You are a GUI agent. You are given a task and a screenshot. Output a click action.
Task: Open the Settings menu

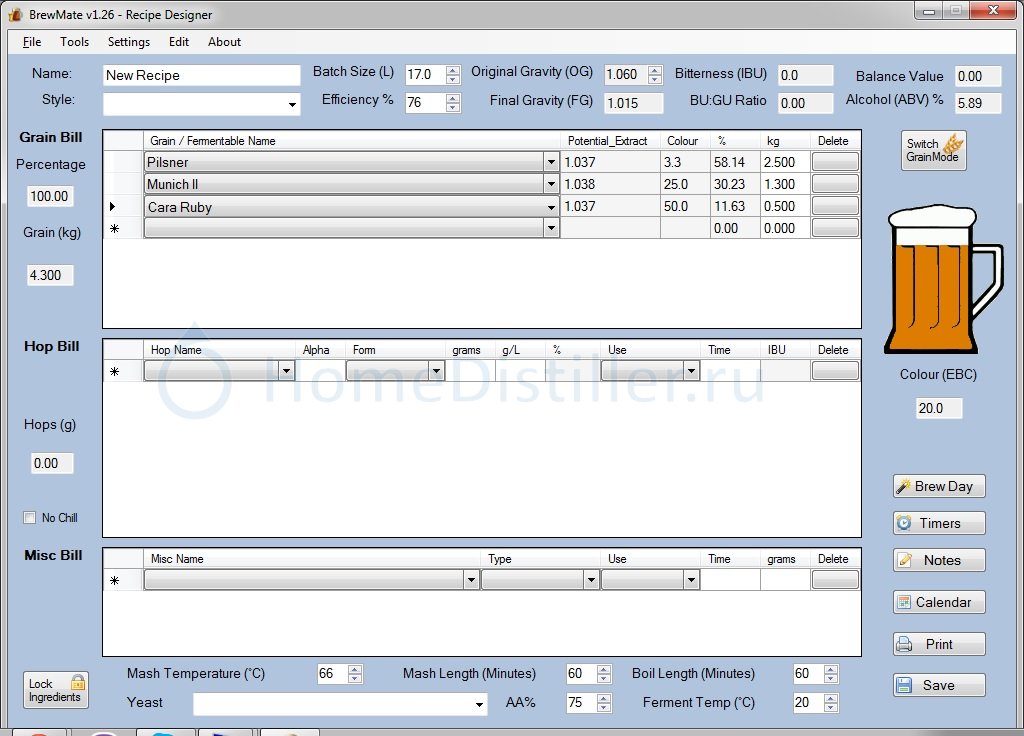click(x=129, y=42)
